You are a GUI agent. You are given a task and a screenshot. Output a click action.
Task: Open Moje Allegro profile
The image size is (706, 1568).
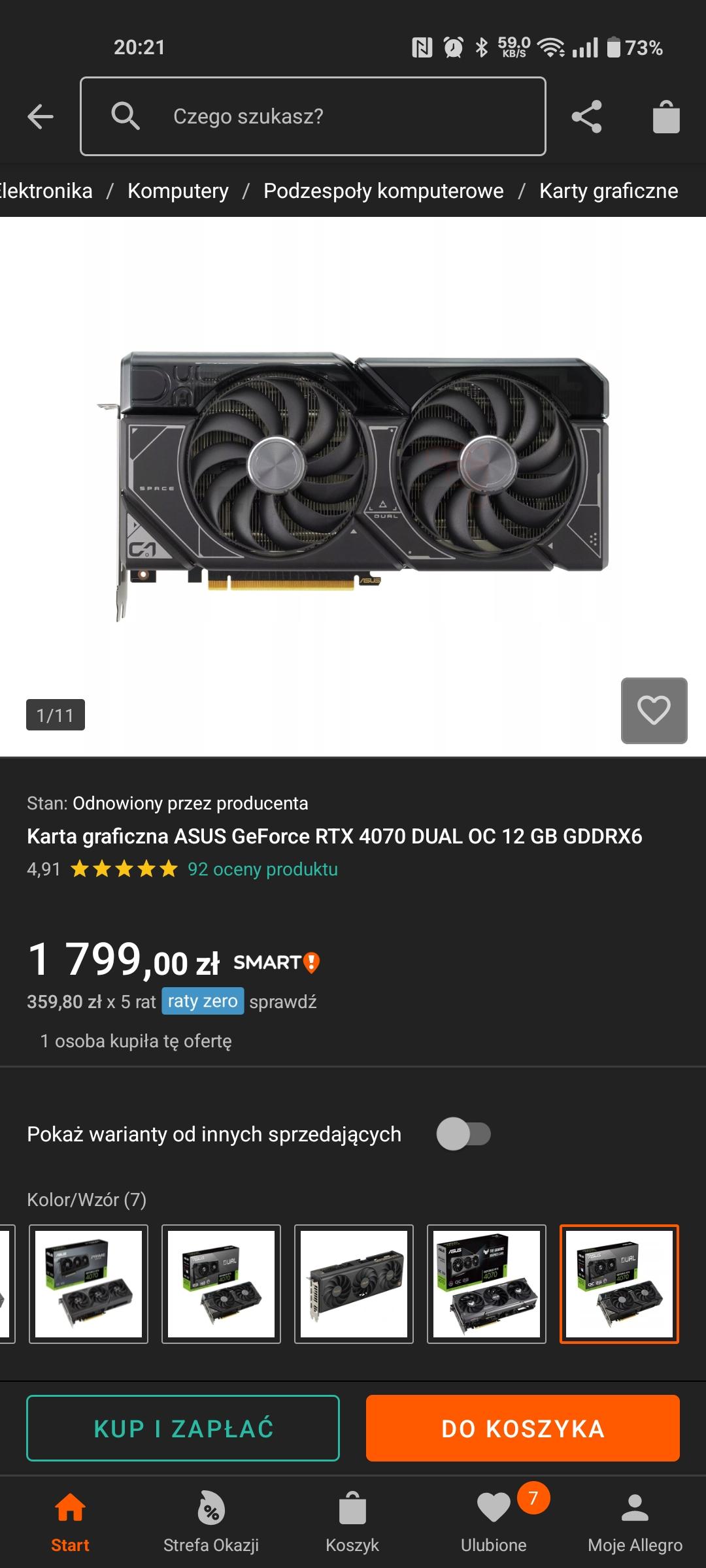(x=635, y=1522)
